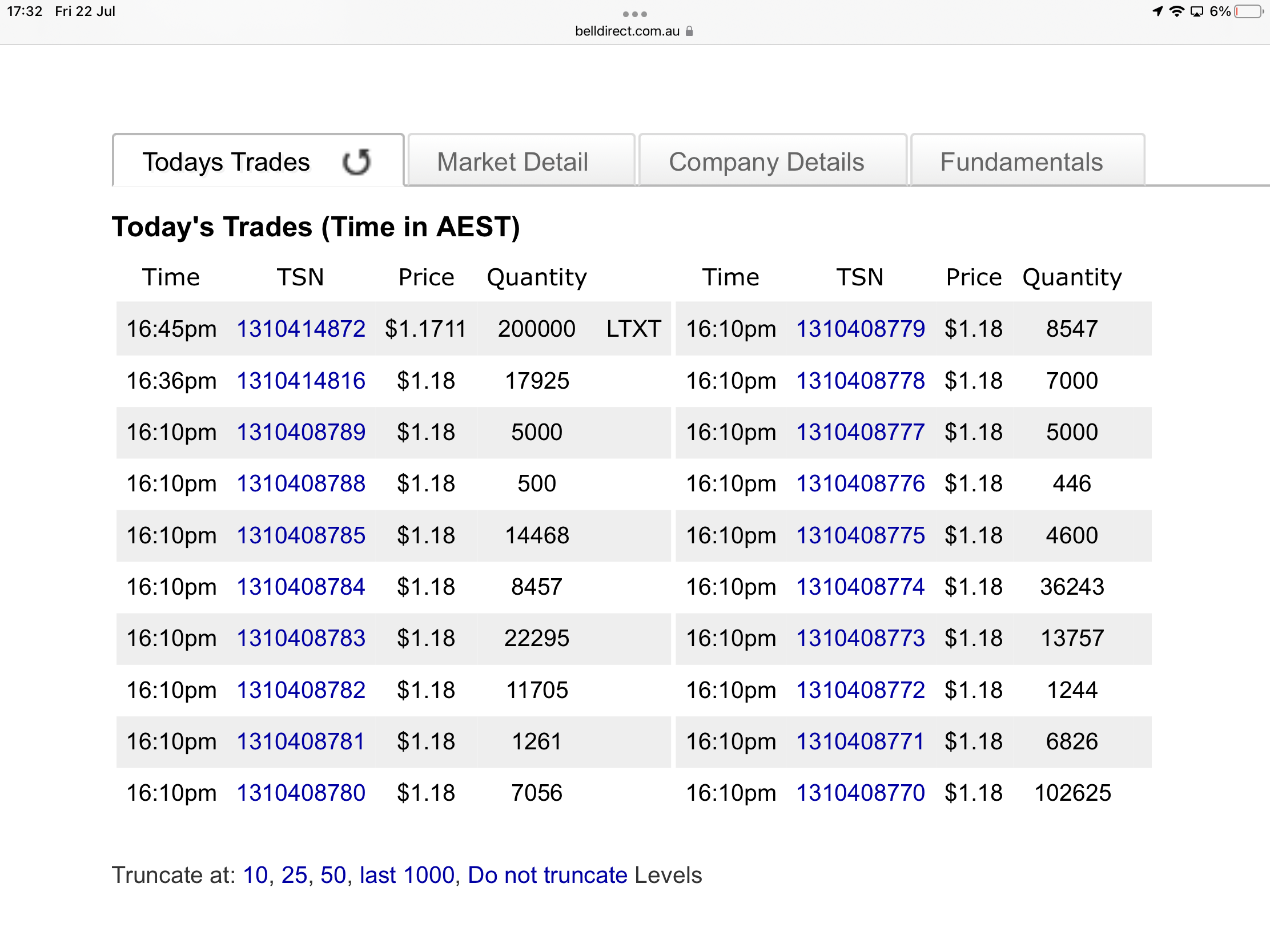Tap the padlock icon beside belldirect.com.au
Screen dimensions: 1270x952
click(689, 31)
